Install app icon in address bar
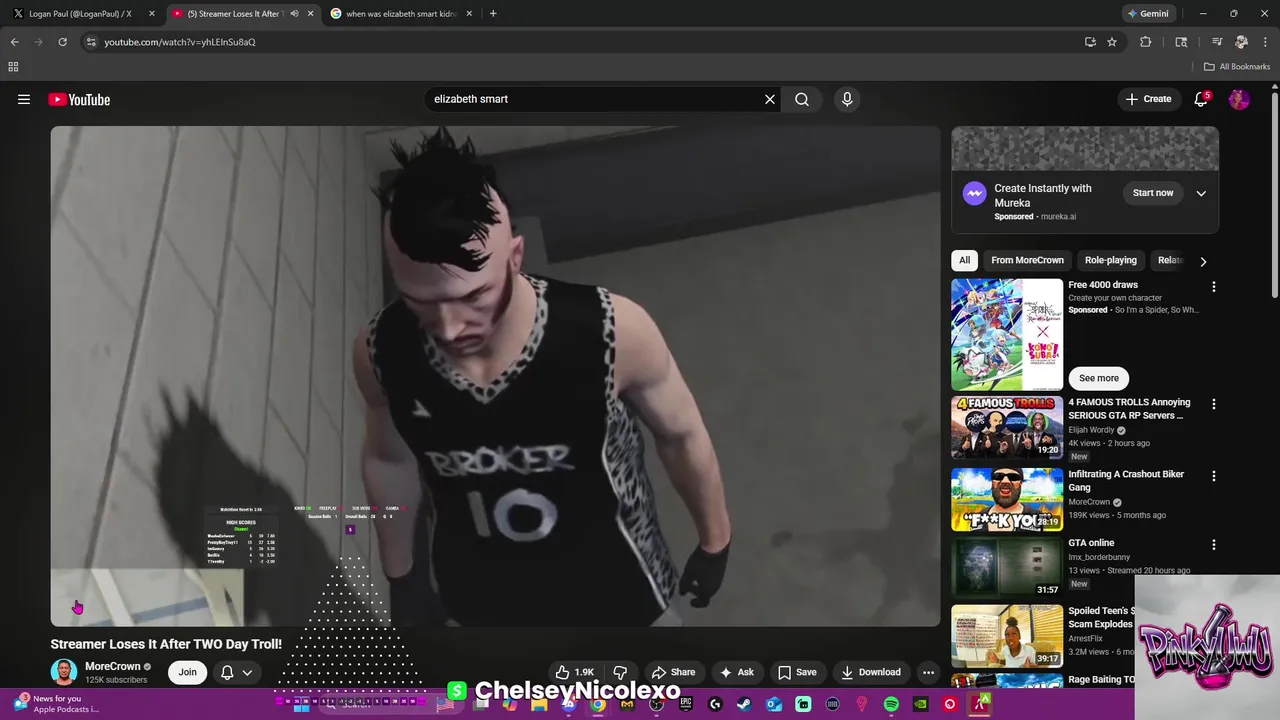This screenshot has width=1280, height=720. [1090, 42]
